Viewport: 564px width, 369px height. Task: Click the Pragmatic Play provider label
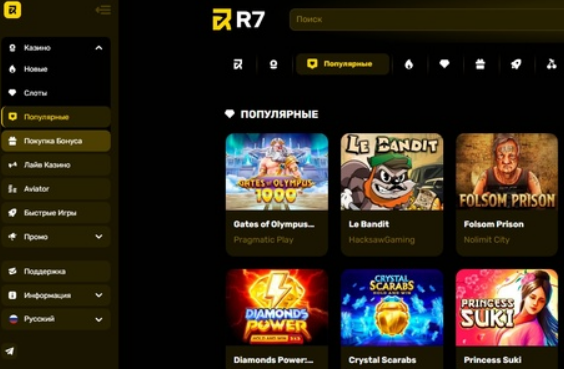point(263,240)
